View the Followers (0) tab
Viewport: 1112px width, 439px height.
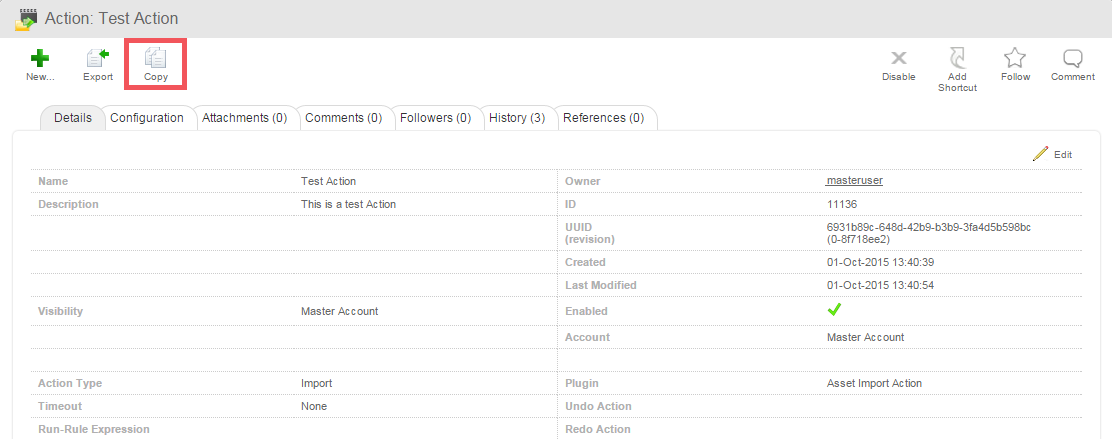coord(435,118)
